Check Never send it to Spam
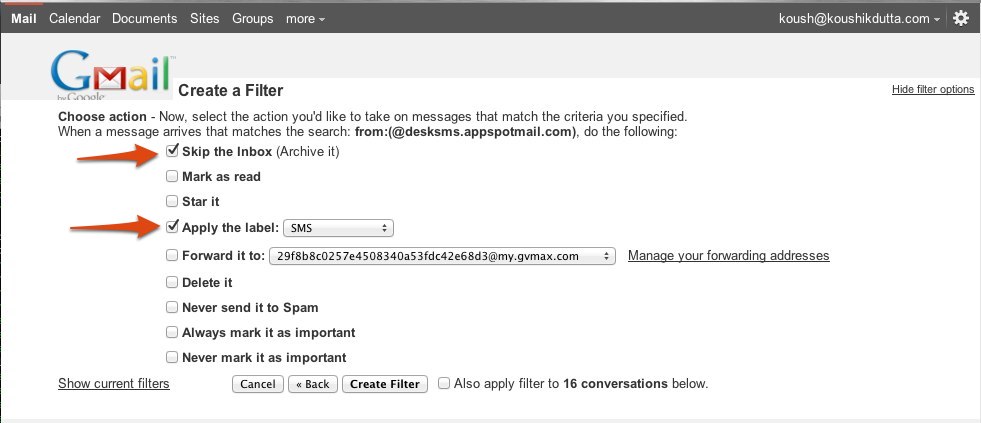 [173, 308]
